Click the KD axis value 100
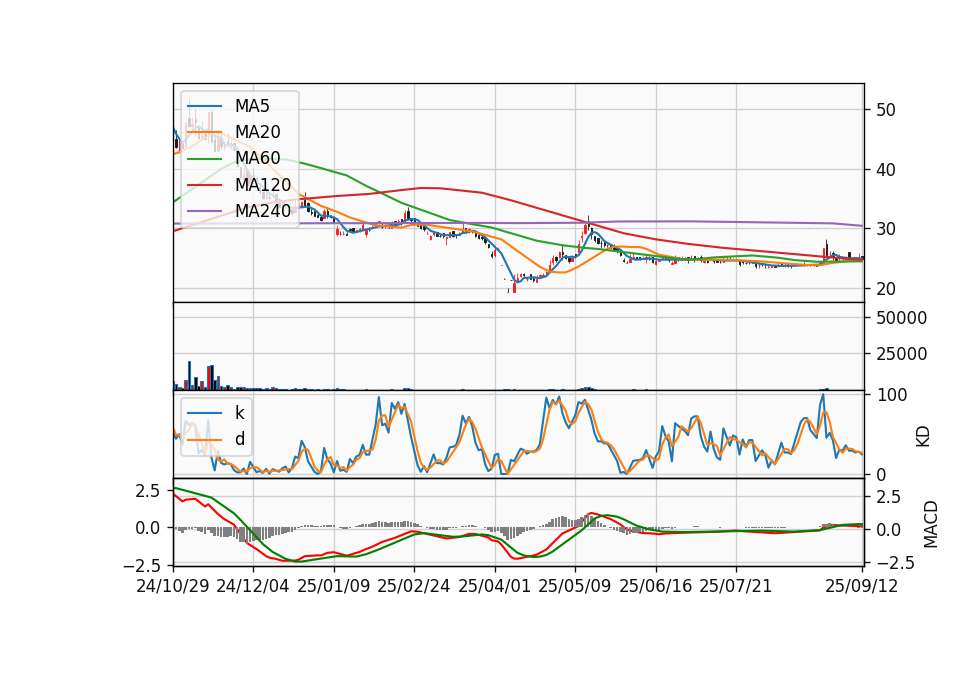The width and height of the screenshot is (960, 690). coord(892,395)
